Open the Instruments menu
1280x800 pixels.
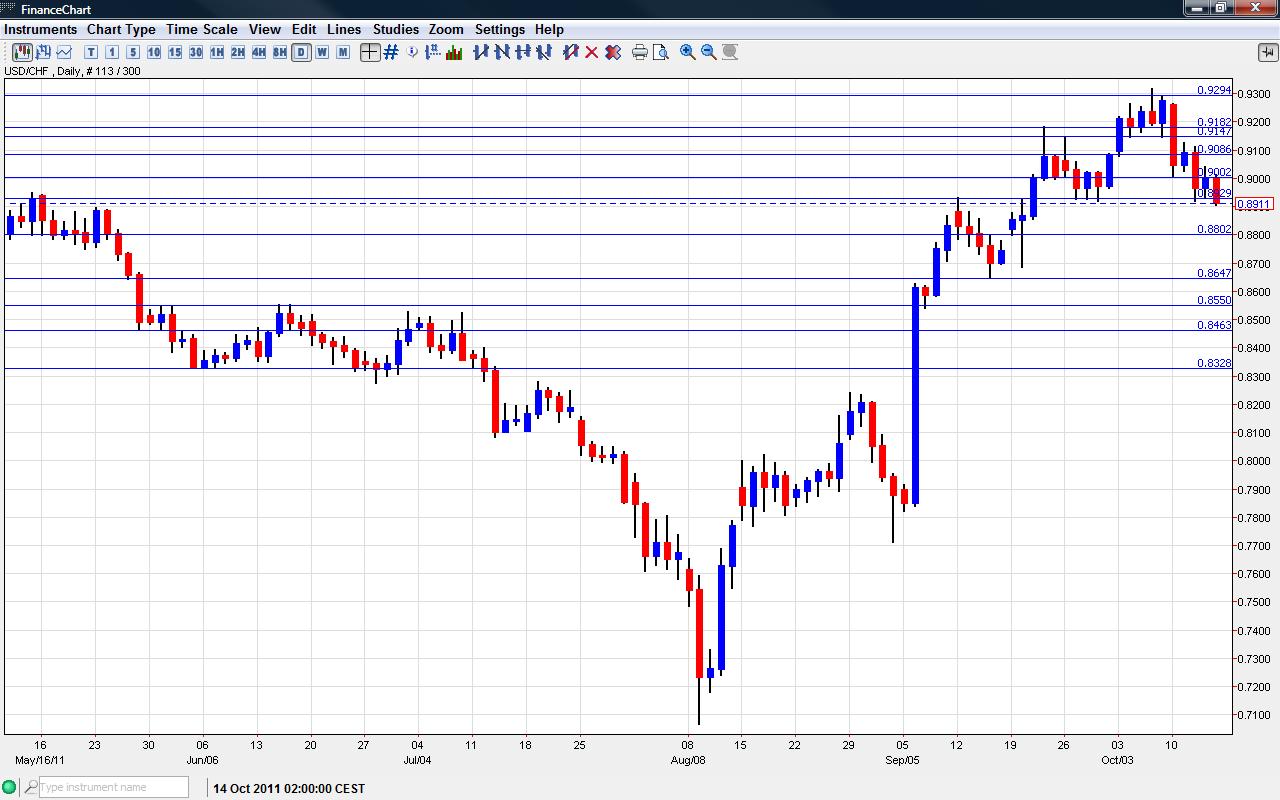click(40, 29)
